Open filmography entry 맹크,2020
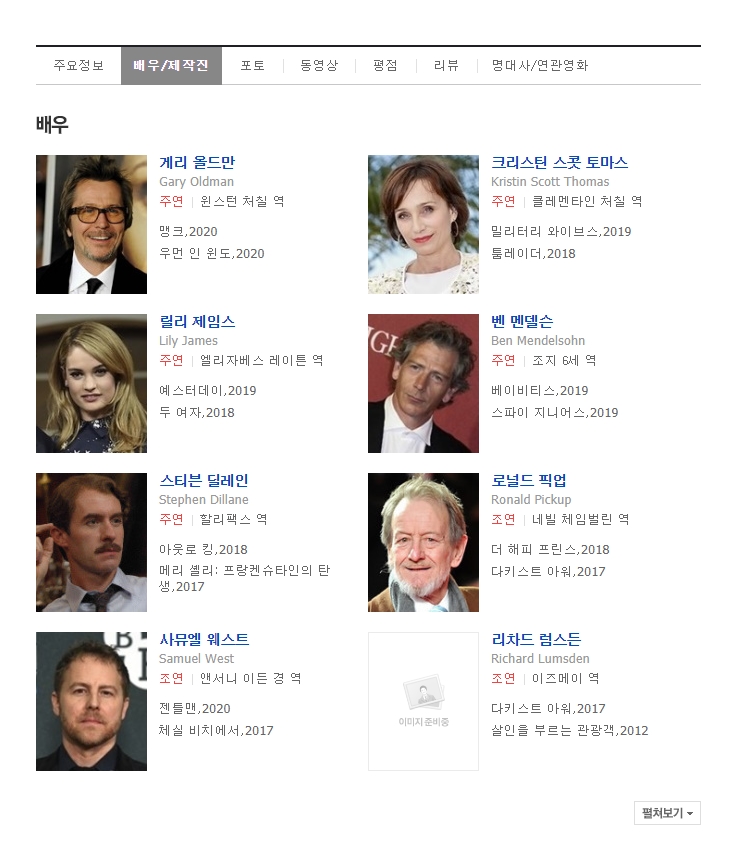The width and height of the screenshot is (731, 846). click(188, 231)
